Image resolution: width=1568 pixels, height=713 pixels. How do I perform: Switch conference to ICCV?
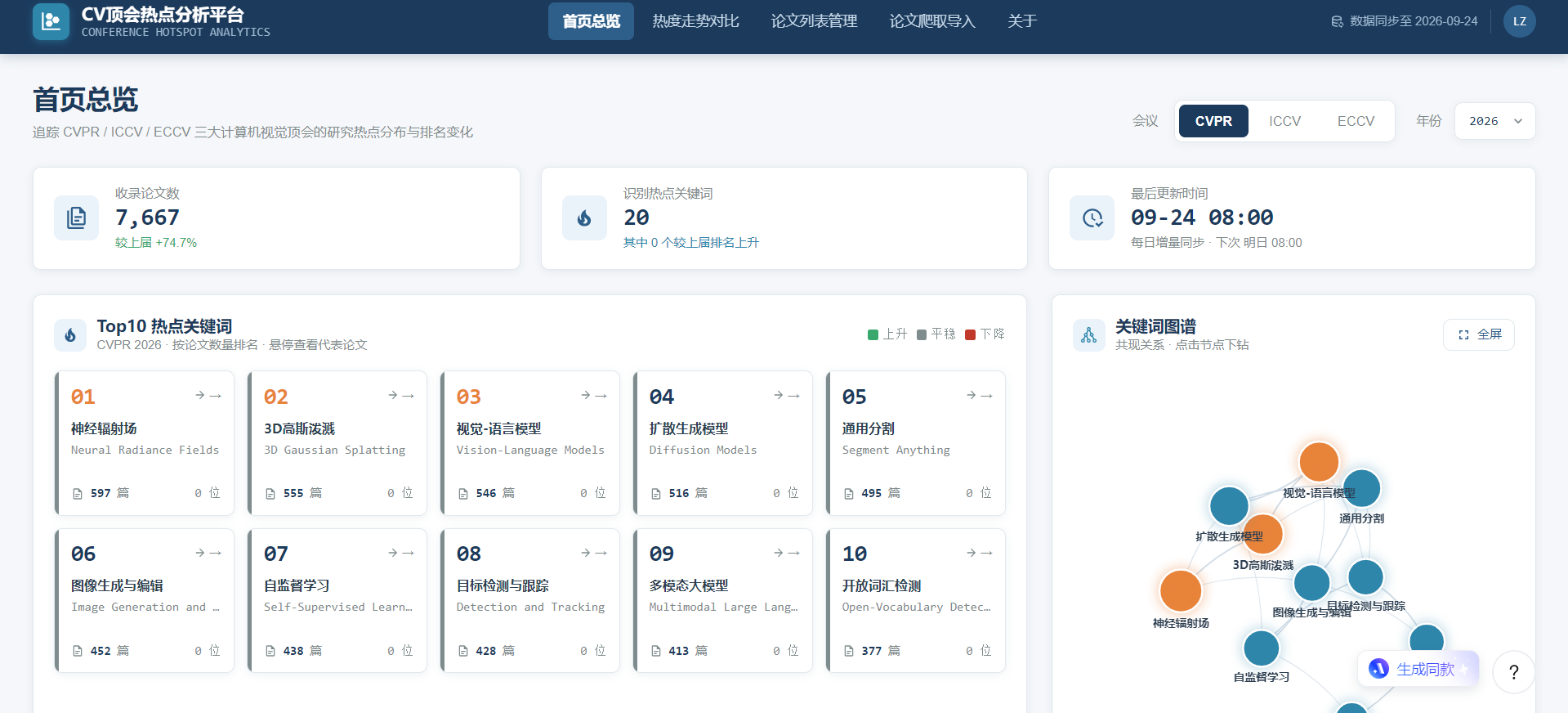coord(1284,121)
